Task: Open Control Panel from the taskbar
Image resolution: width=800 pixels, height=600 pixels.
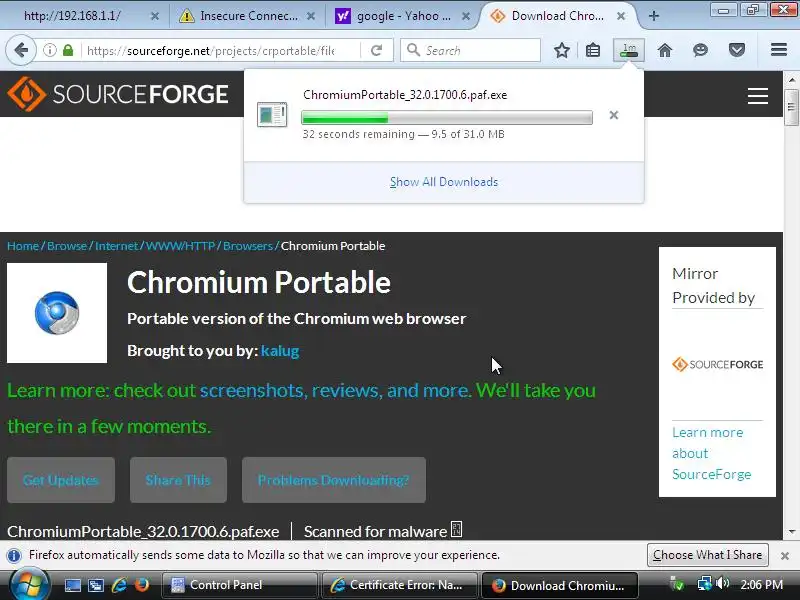Action: [239, 585]
